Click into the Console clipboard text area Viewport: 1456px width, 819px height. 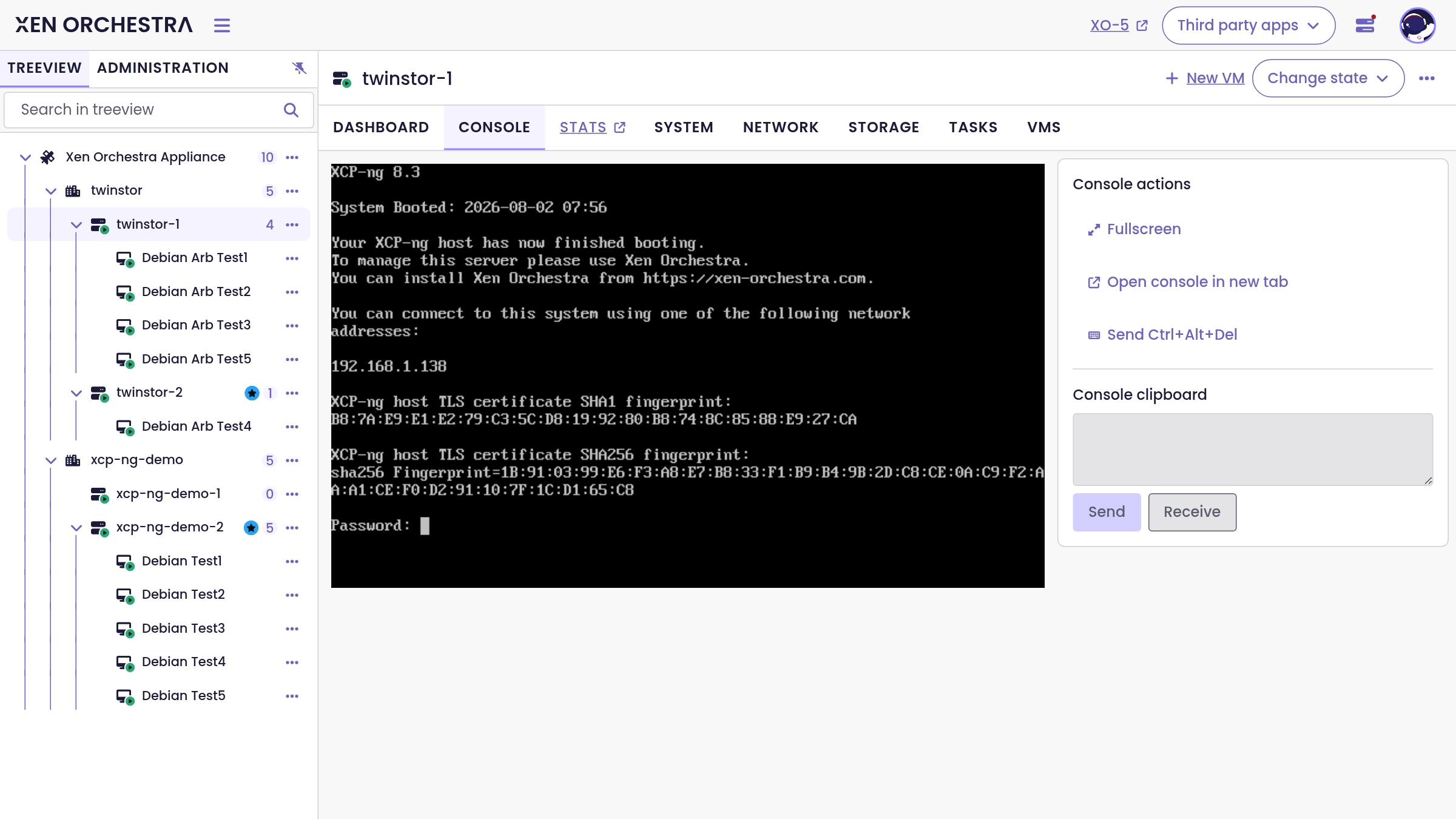click(x=1253, y=450)
